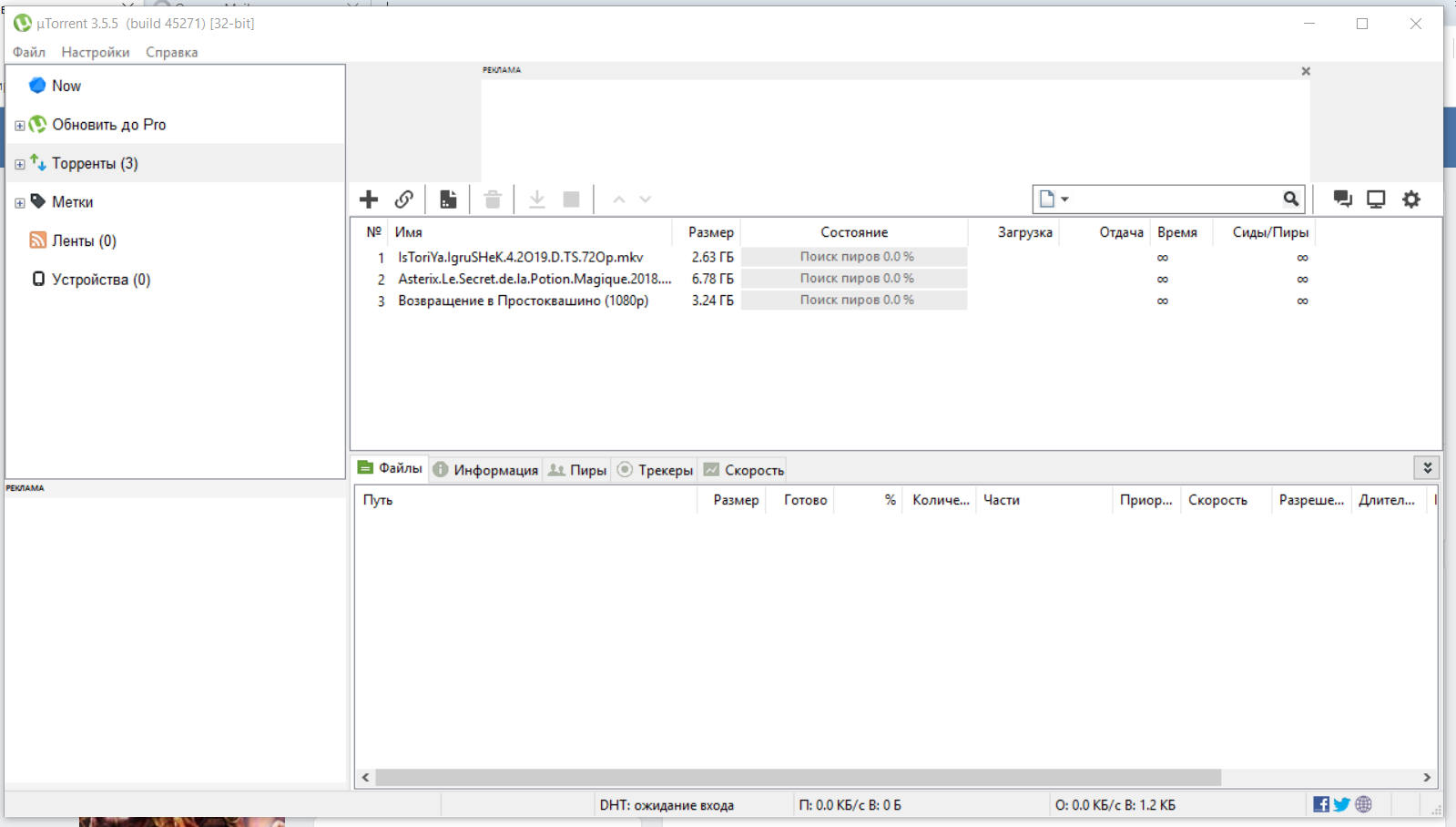Click the Stop Torrent square icon
The height and width of the screenshot is (827, 1456).
(572, 199)
